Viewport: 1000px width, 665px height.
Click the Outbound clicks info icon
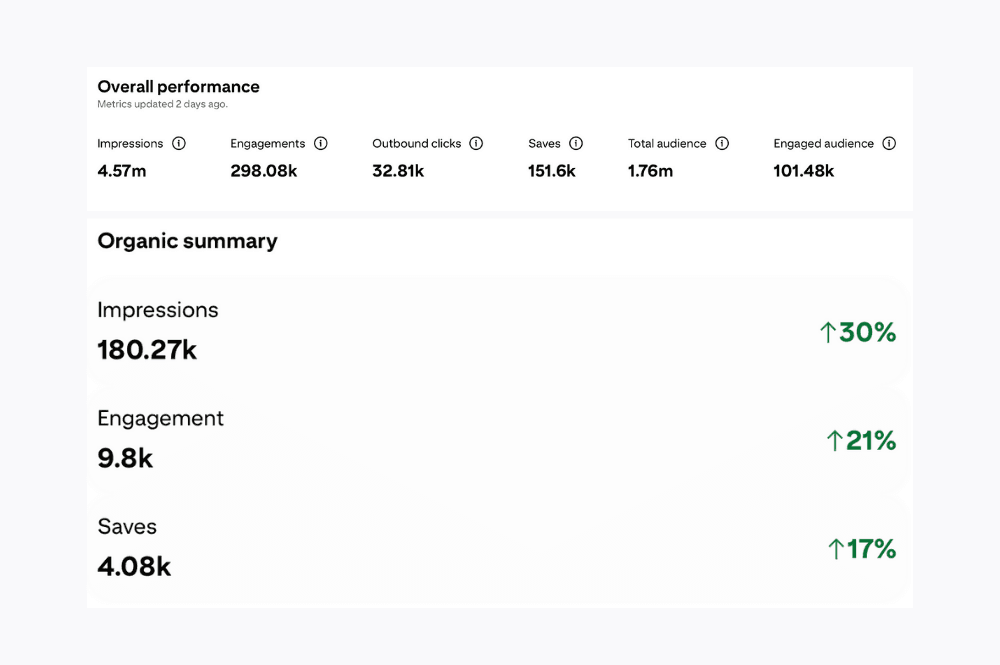tap(476, 143)
